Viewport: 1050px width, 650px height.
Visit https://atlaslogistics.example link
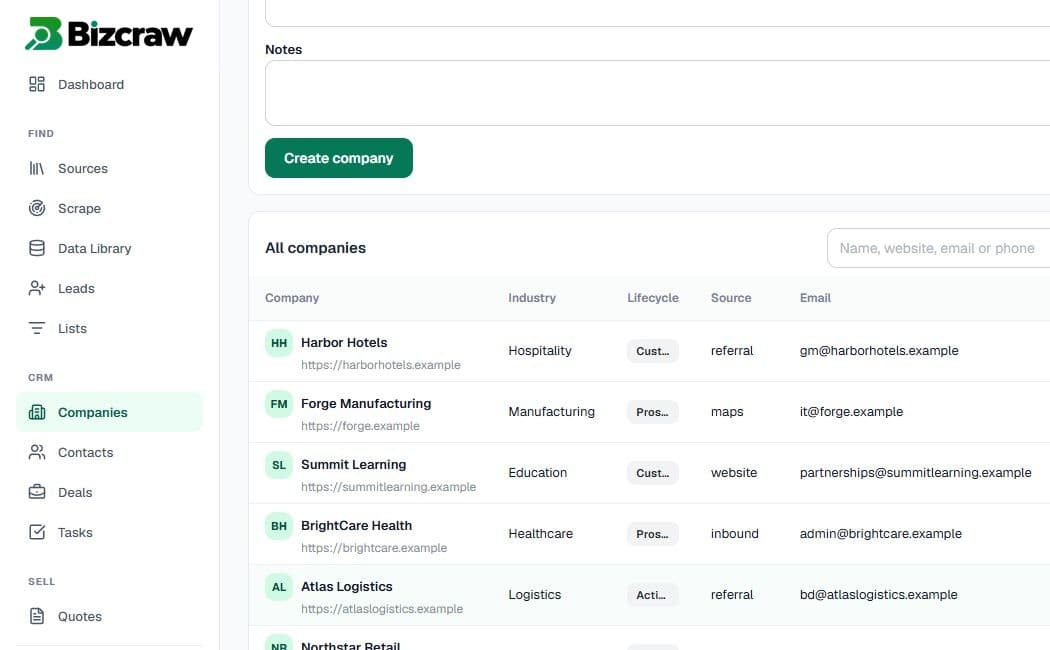[x=382, y=608]
